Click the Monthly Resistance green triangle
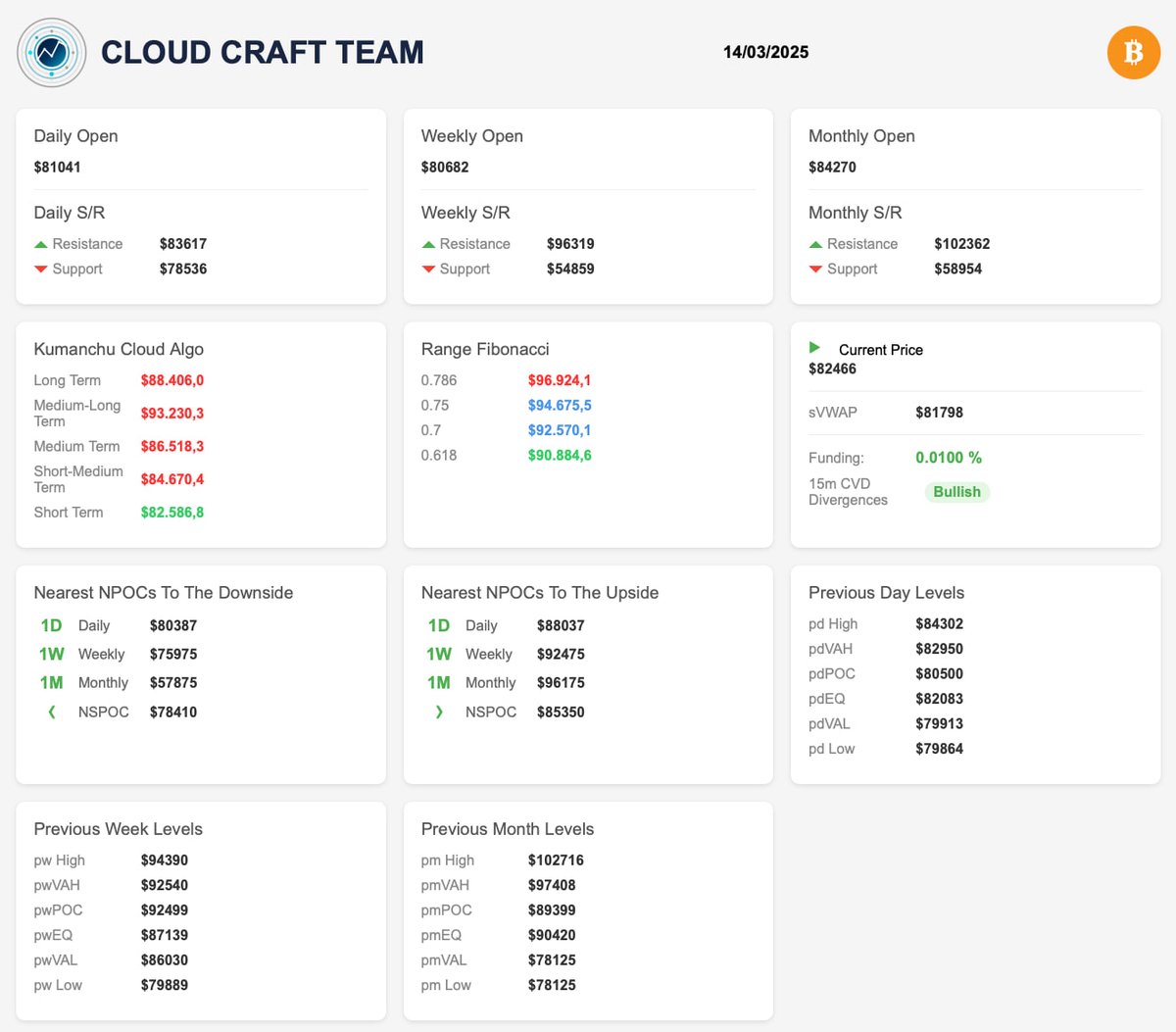Viewport: 1176px width, 1032px height. coord(815,244)
